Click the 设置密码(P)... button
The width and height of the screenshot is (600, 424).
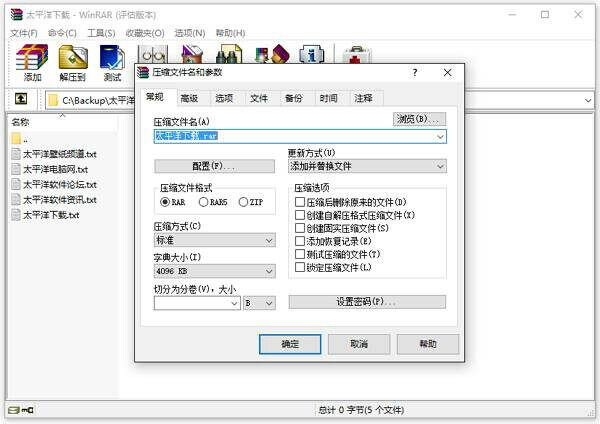pyautogui.click(x=367, y=302)
